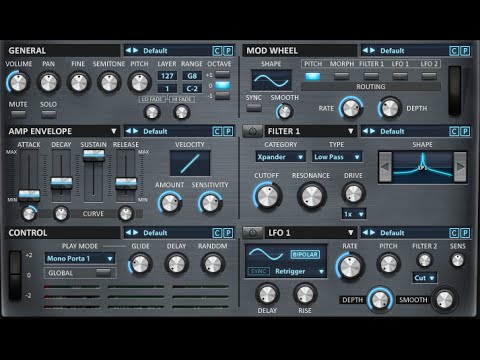Viewport: 480px width, 360px height.
Task: Open the Xpander filter category dropdown
Action: [x=281, y=157]
